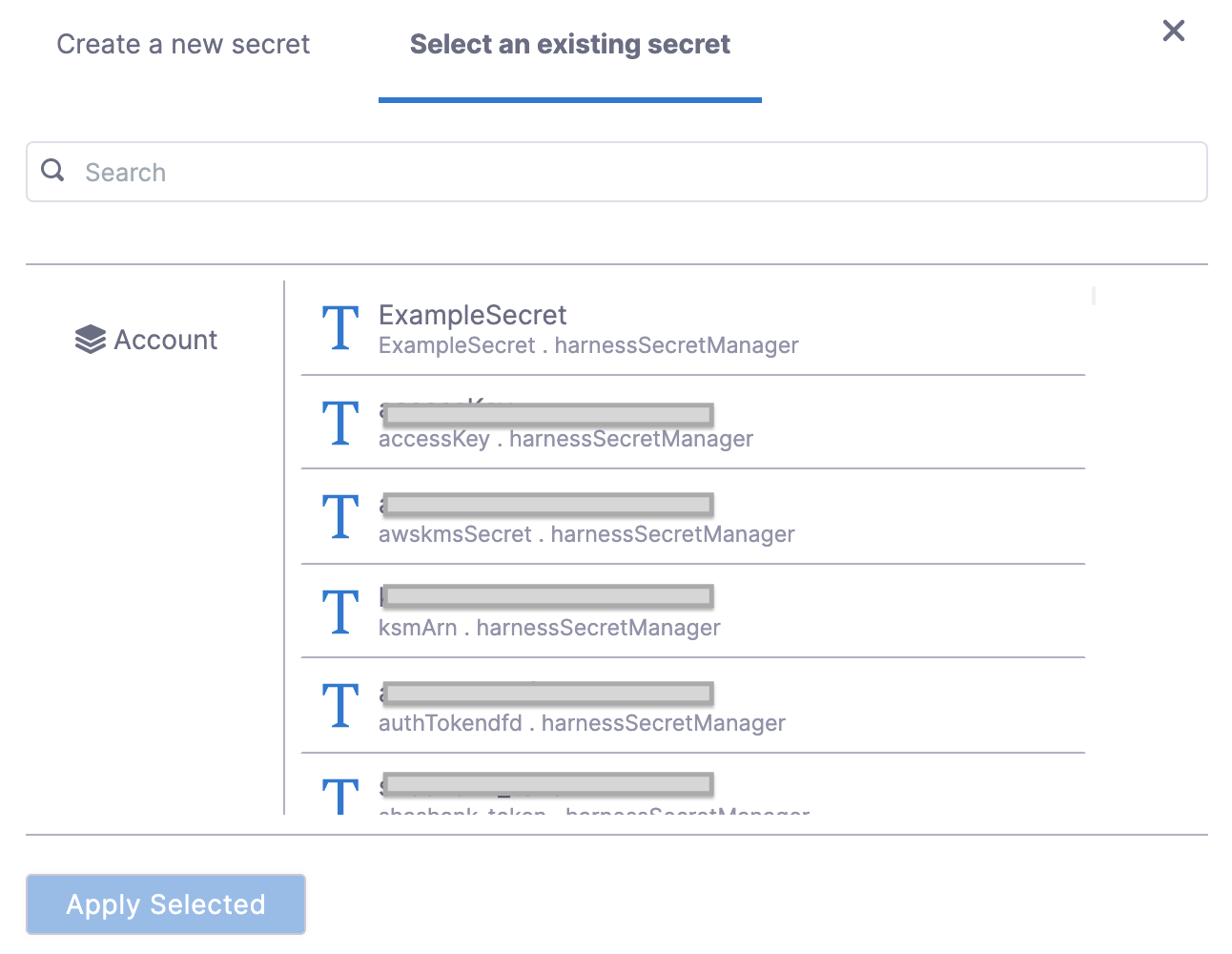Click the magnifier icon in search box
Viewport: 1232px width, 954px height.
tap(53, 171)
